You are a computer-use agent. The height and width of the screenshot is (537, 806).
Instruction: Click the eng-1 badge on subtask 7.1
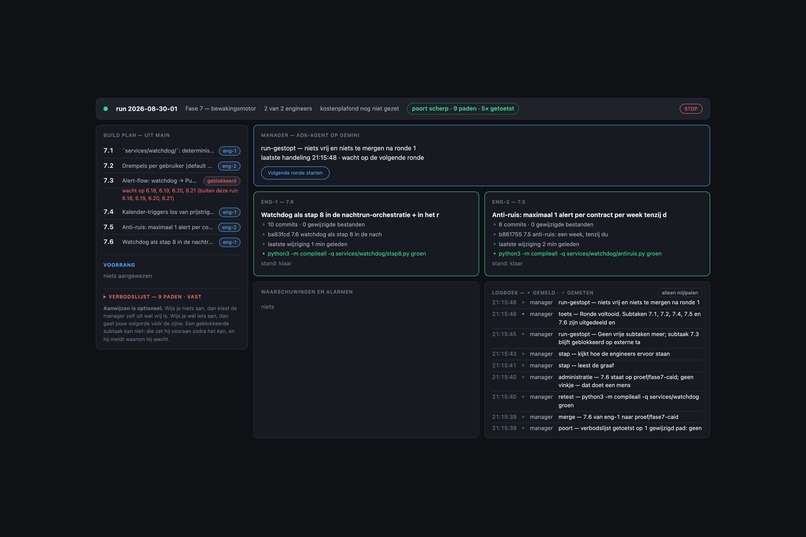pyautogui.click(x=229, y=151)
